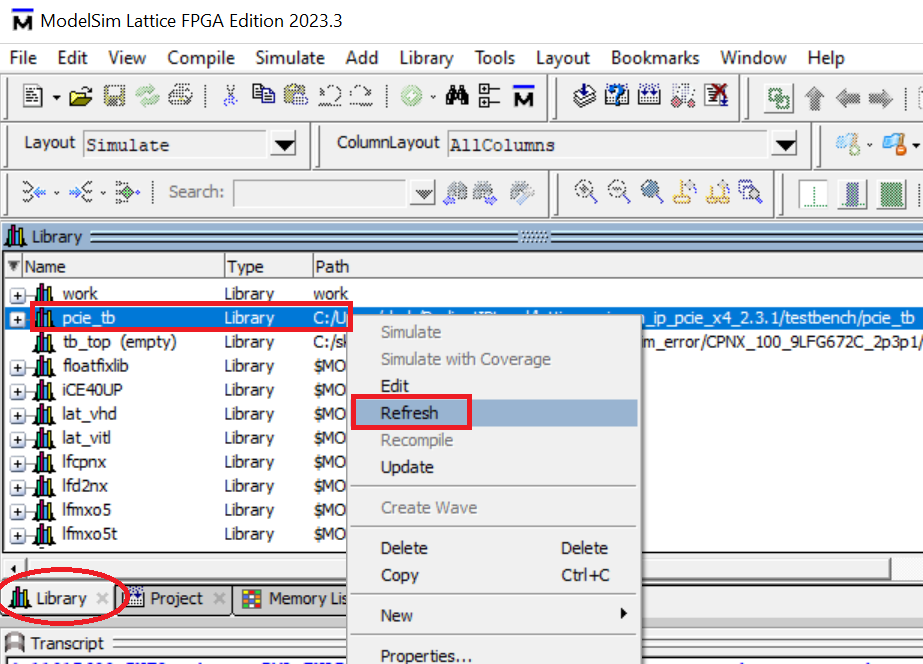Click inside the Search input field
Image resolution: width=923 pixels, height=664 pixels.
pos(320,193)
